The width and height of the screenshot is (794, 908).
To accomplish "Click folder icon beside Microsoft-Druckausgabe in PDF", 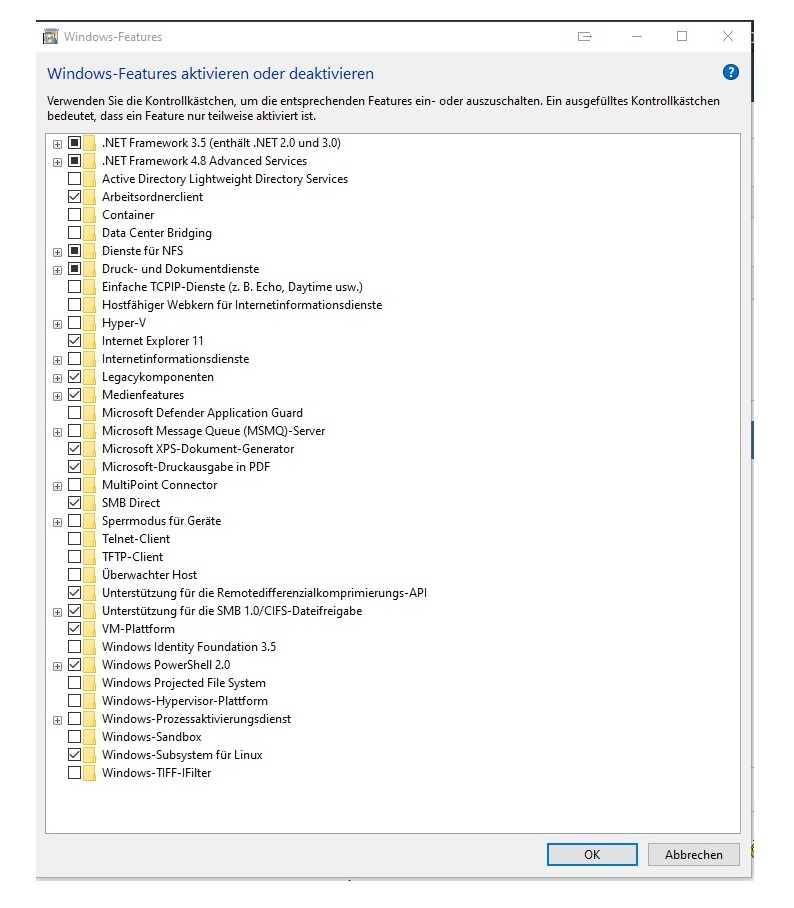I will (89, 467).
